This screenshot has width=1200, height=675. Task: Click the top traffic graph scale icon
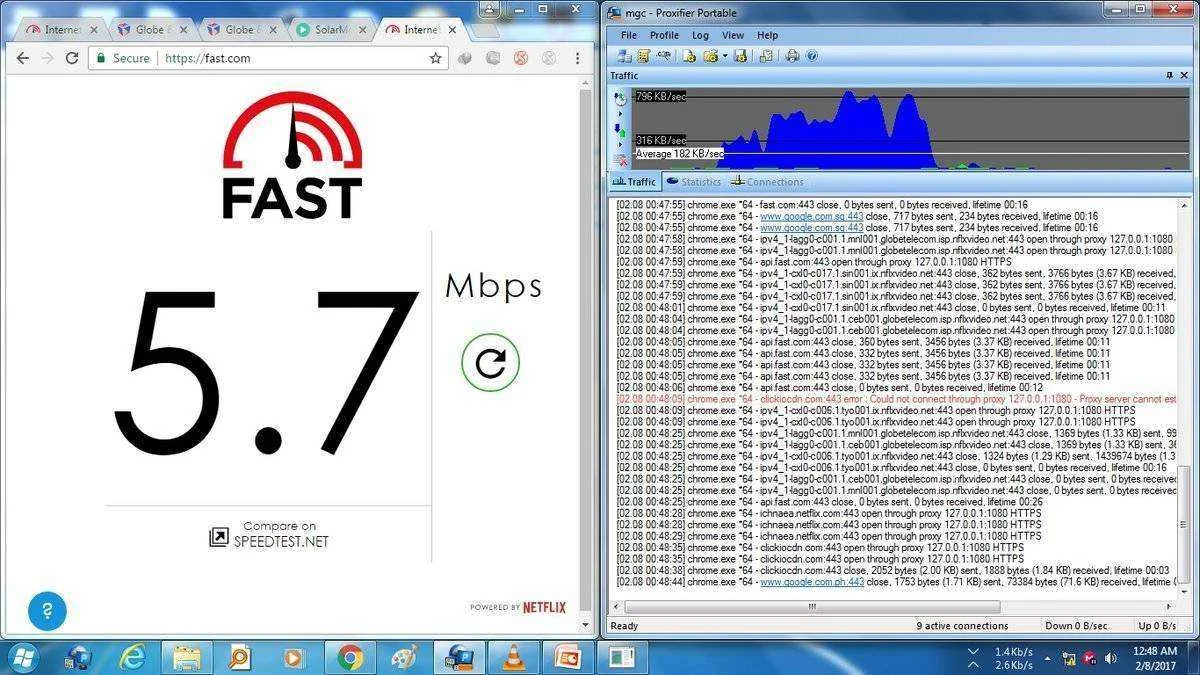pyautogui.click(x=620, y=98)
